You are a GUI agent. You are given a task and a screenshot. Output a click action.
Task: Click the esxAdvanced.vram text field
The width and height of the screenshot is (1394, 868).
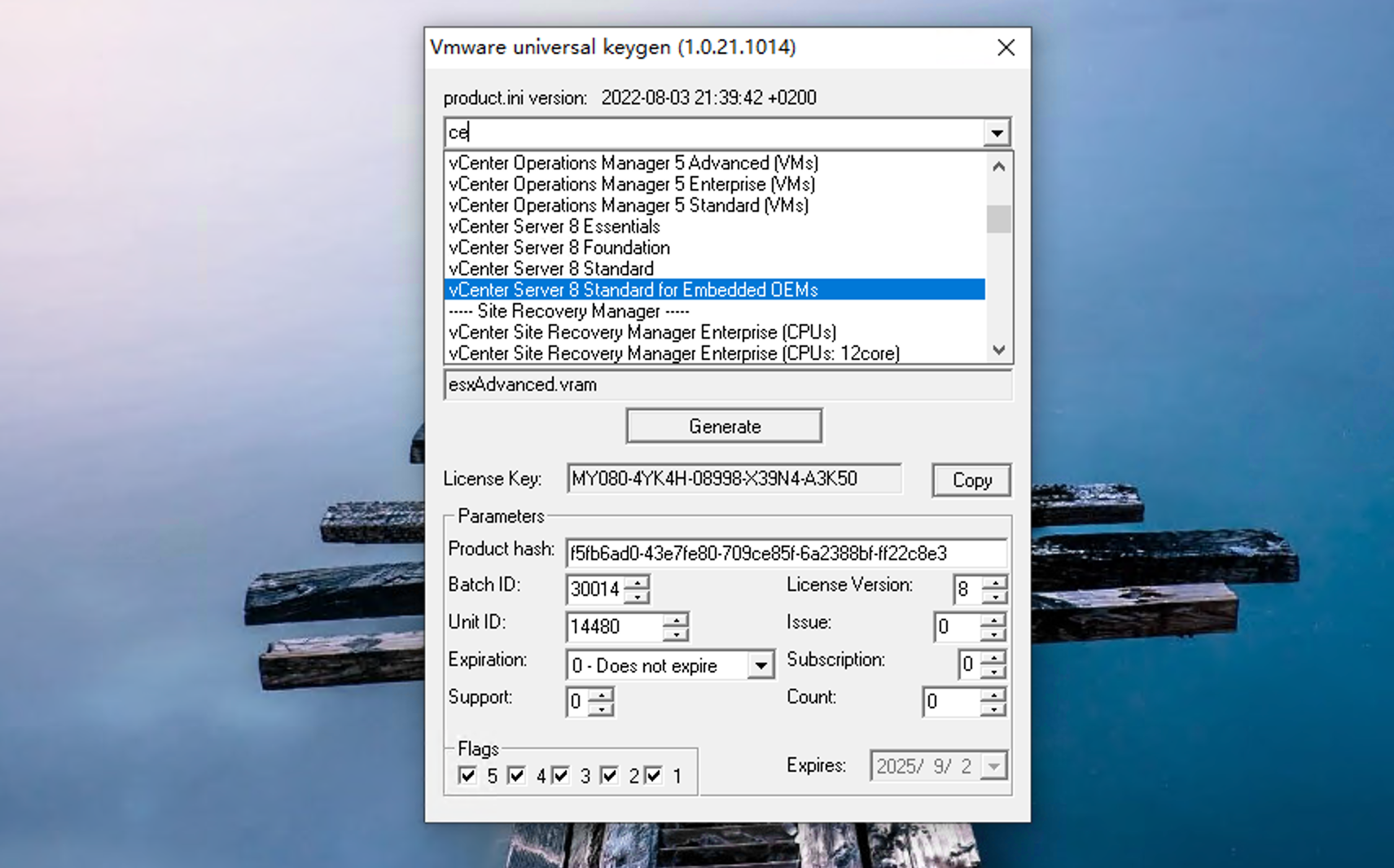coord(728,384)
